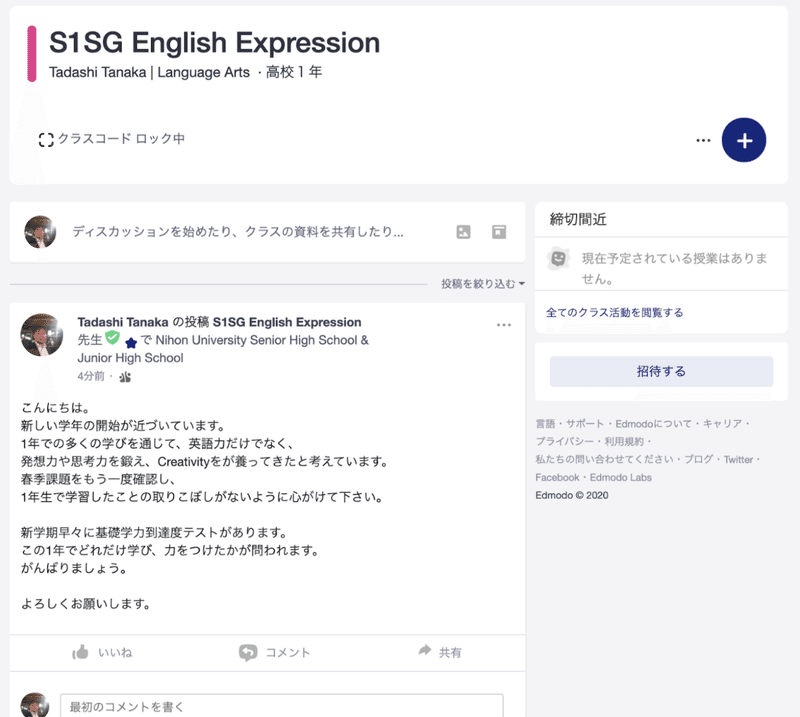
Task: Open the Edmodo Labs footer link
Action: tap(620, 478)
